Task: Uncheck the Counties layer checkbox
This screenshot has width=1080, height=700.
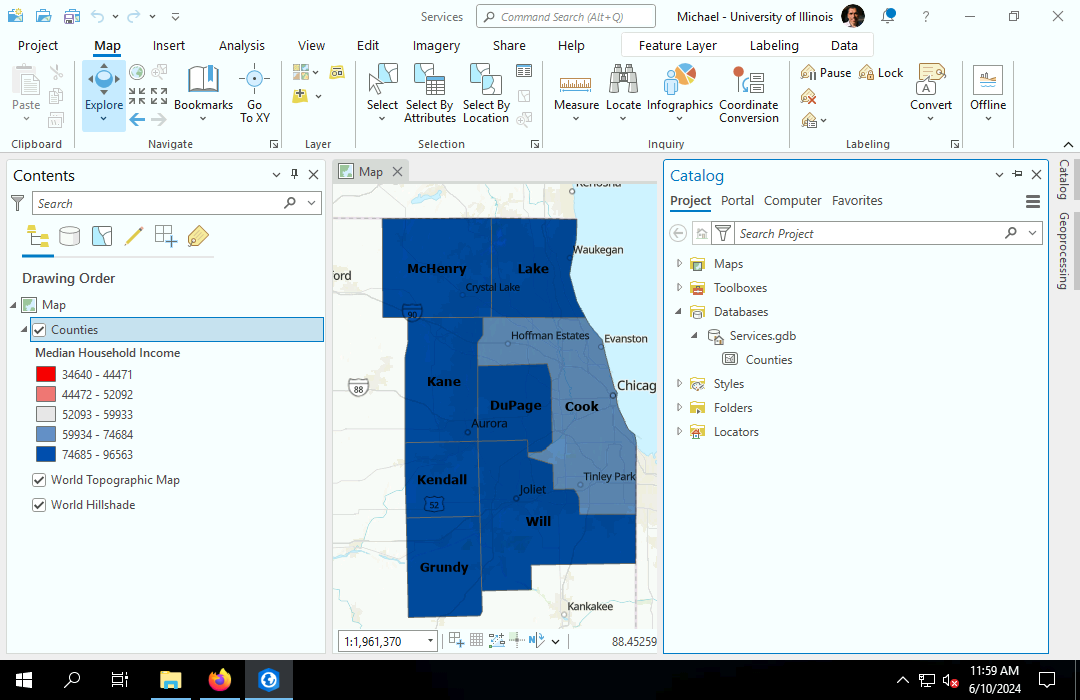Action: coord(40,330)
